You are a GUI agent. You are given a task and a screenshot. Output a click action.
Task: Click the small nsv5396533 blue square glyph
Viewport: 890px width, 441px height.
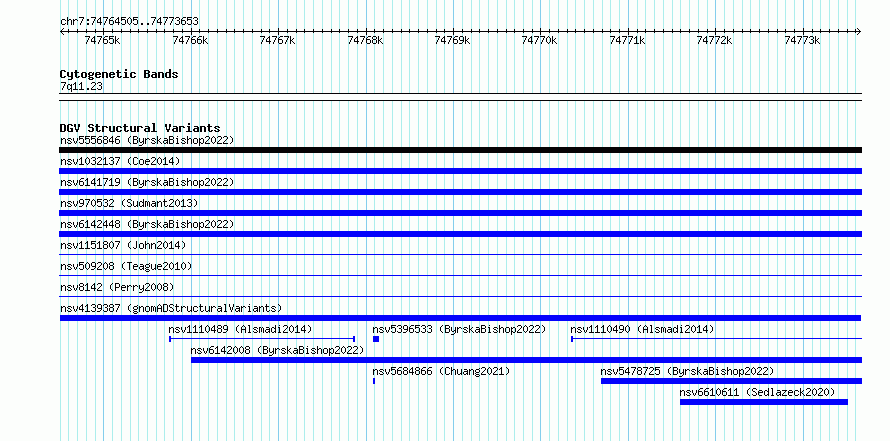tap(376, 339)
